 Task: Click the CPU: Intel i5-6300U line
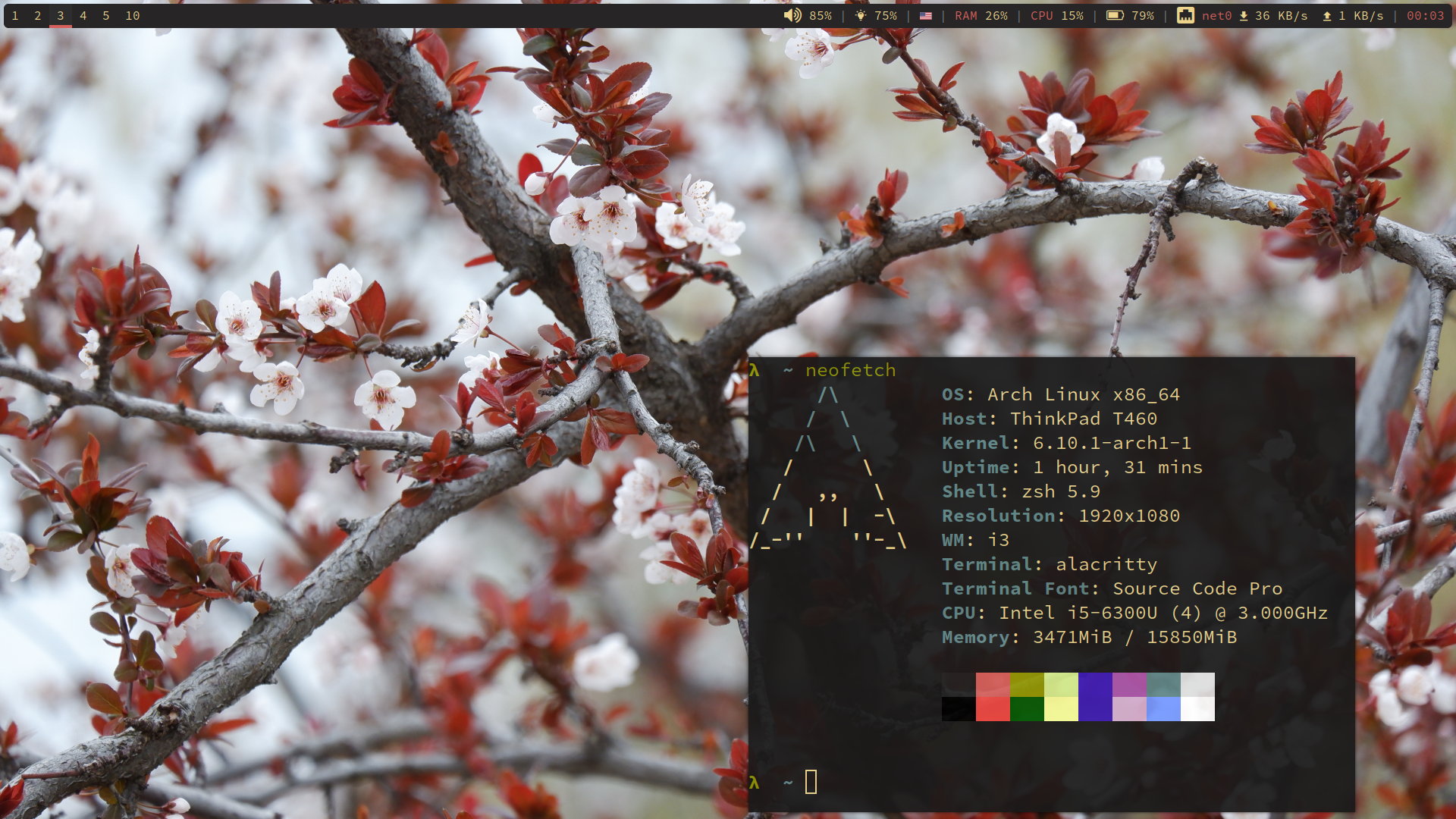coord(1135,613)
